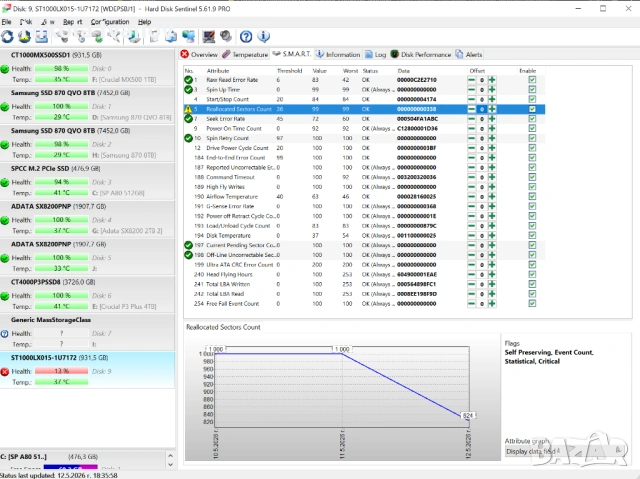
Task: Click green check icon for Raw Read Error Rate
Action: click(x=188, y=80)
